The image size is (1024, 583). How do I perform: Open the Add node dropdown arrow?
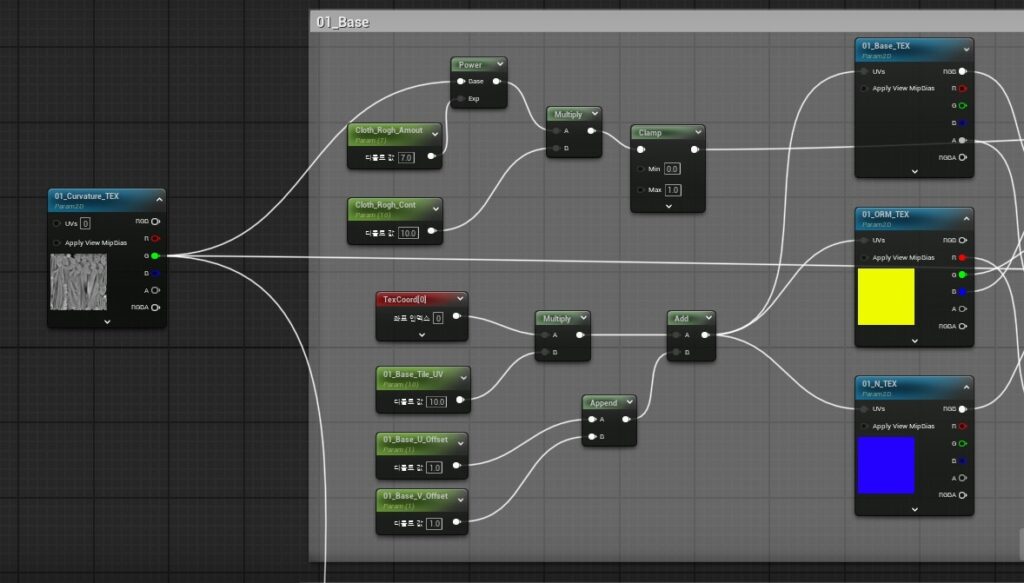(709, 318)
